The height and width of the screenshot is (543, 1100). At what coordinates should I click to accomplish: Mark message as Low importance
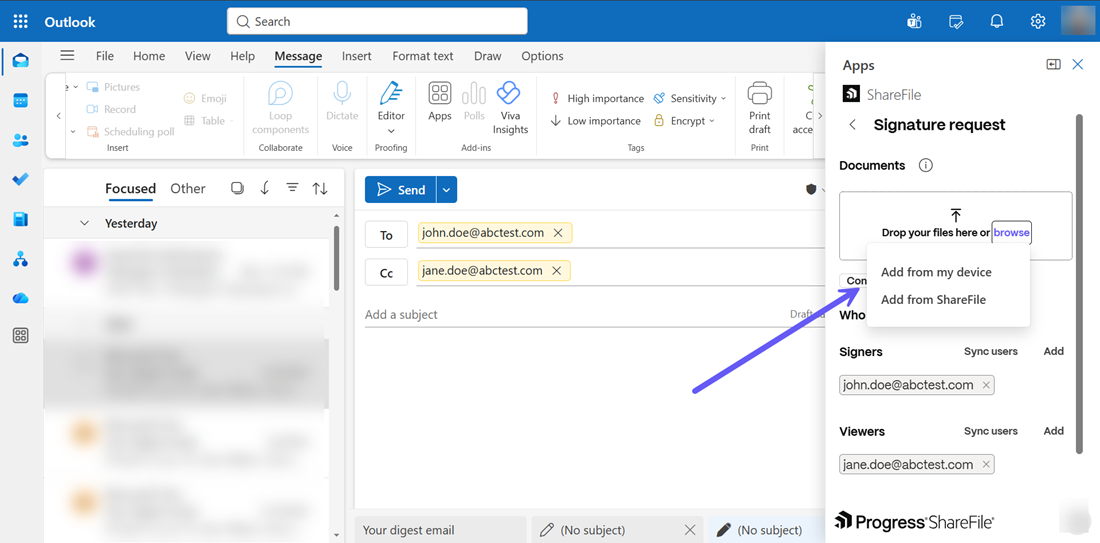point(596,121)
